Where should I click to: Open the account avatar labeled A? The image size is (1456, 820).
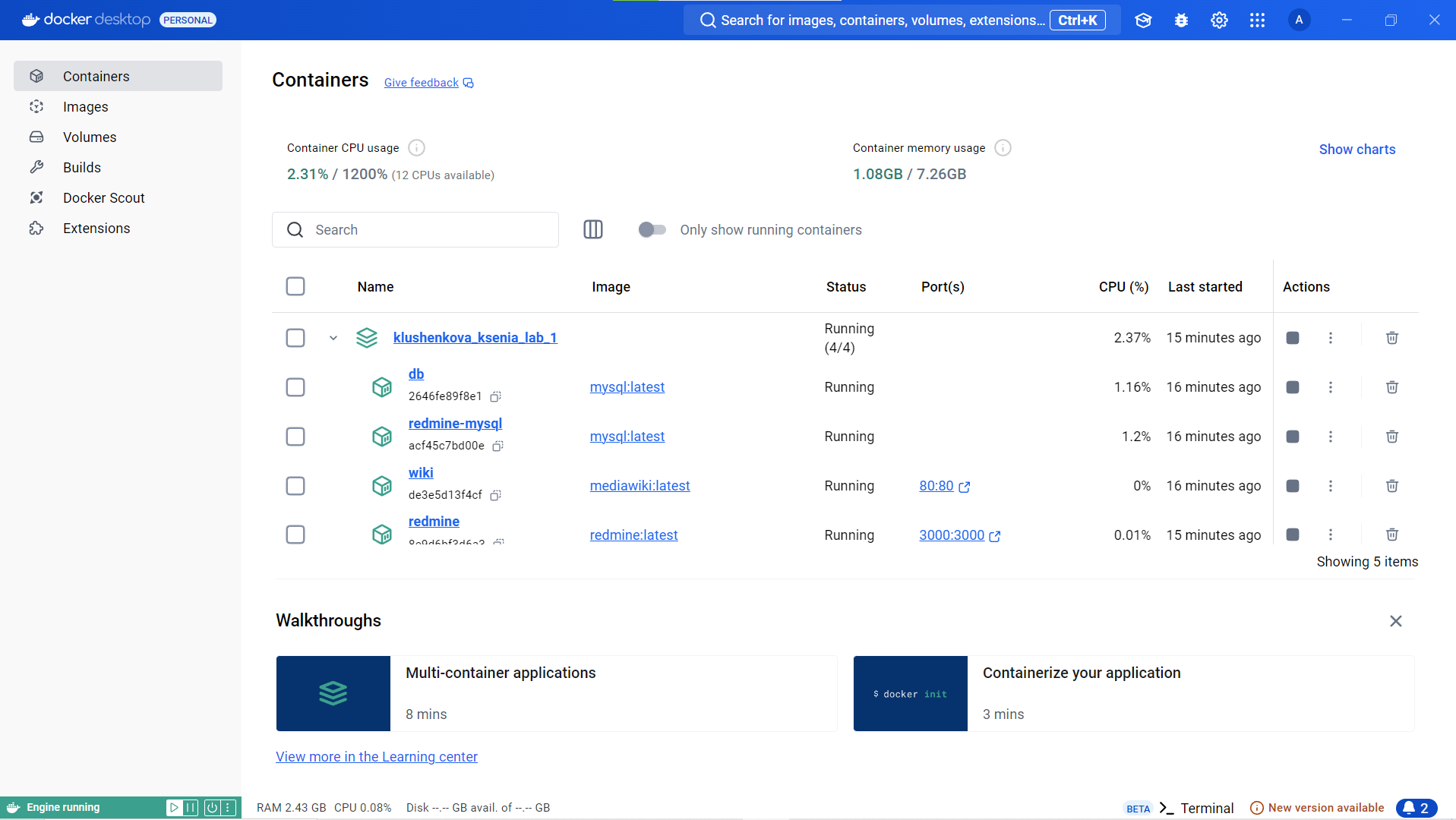(1299, 20)
